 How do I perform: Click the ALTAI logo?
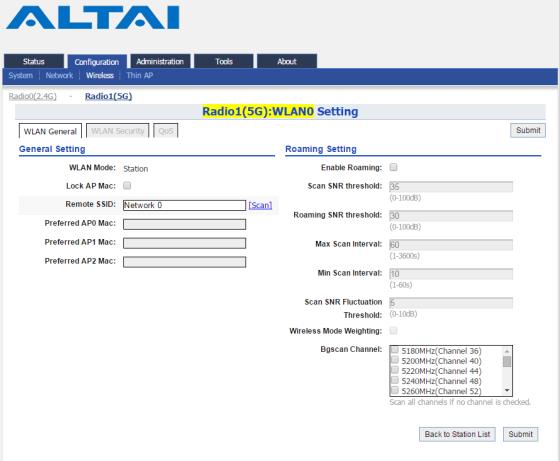(x=93, y=17)
